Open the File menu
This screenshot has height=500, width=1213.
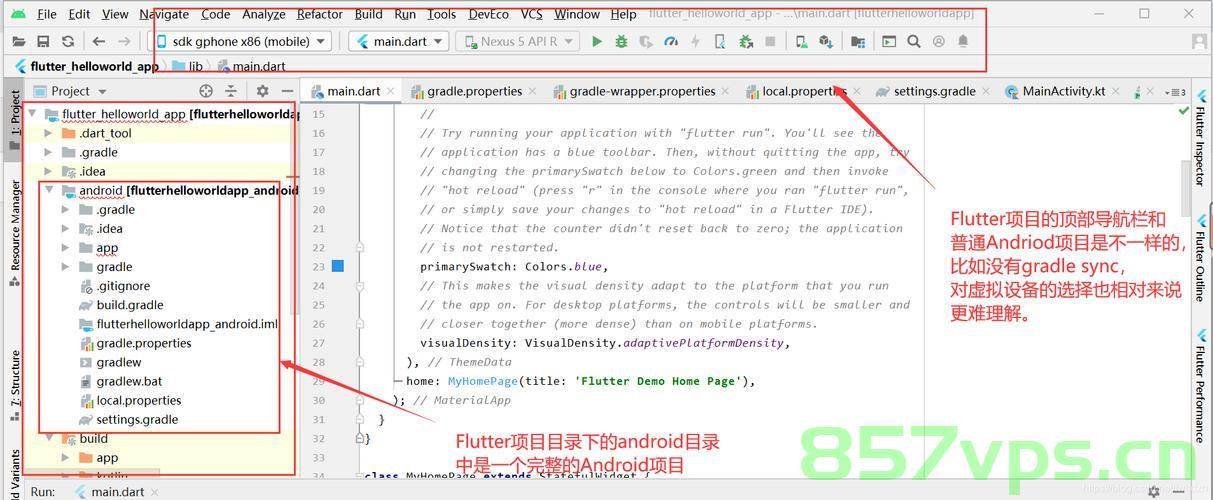(46, 14)
